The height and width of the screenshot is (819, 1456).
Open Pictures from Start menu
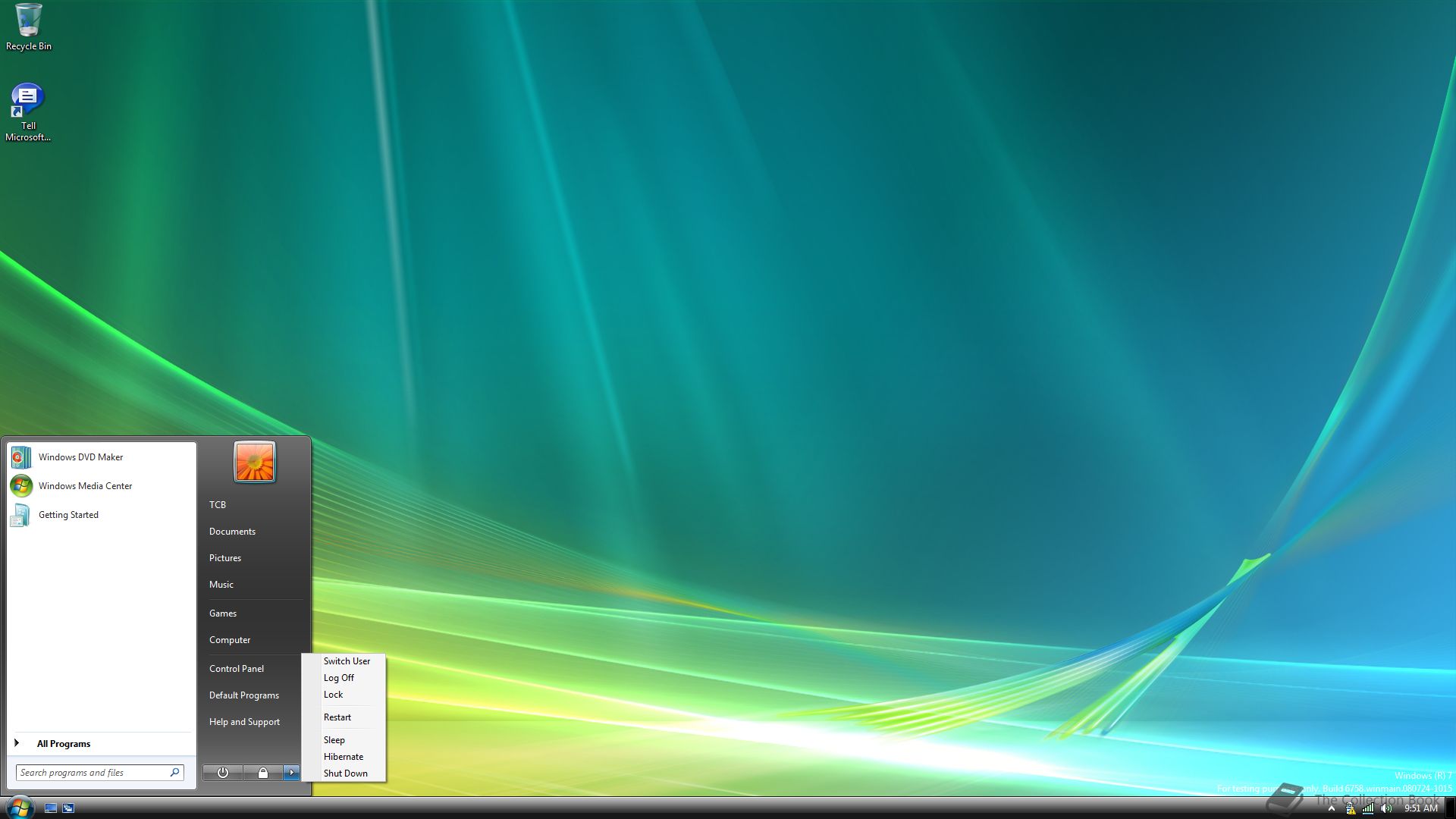(x=225, y=558)
